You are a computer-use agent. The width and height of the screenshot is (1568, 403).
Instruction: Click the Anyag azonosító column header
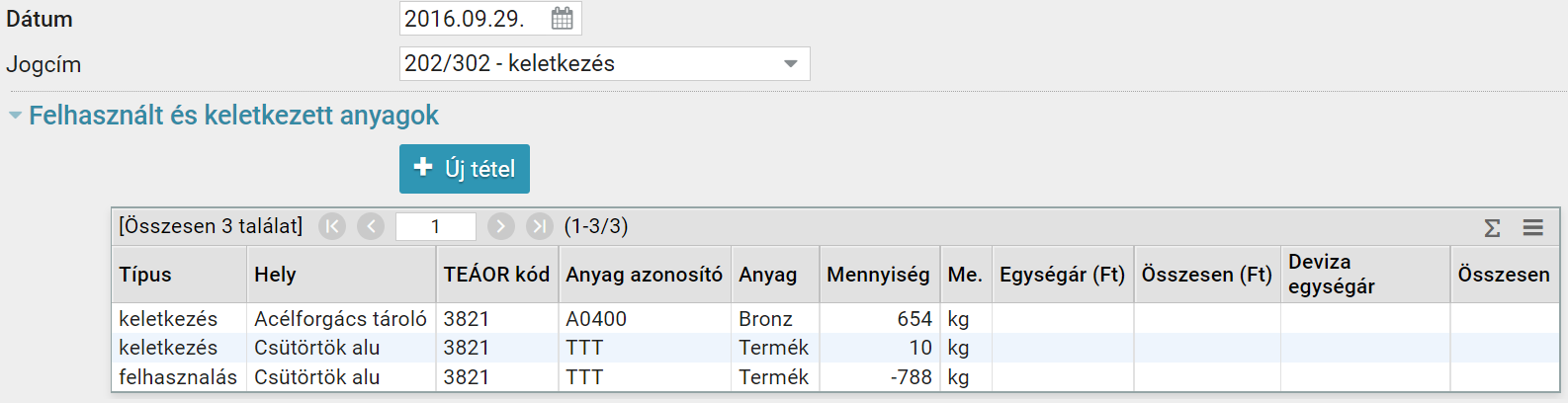[x=644, y=275]
